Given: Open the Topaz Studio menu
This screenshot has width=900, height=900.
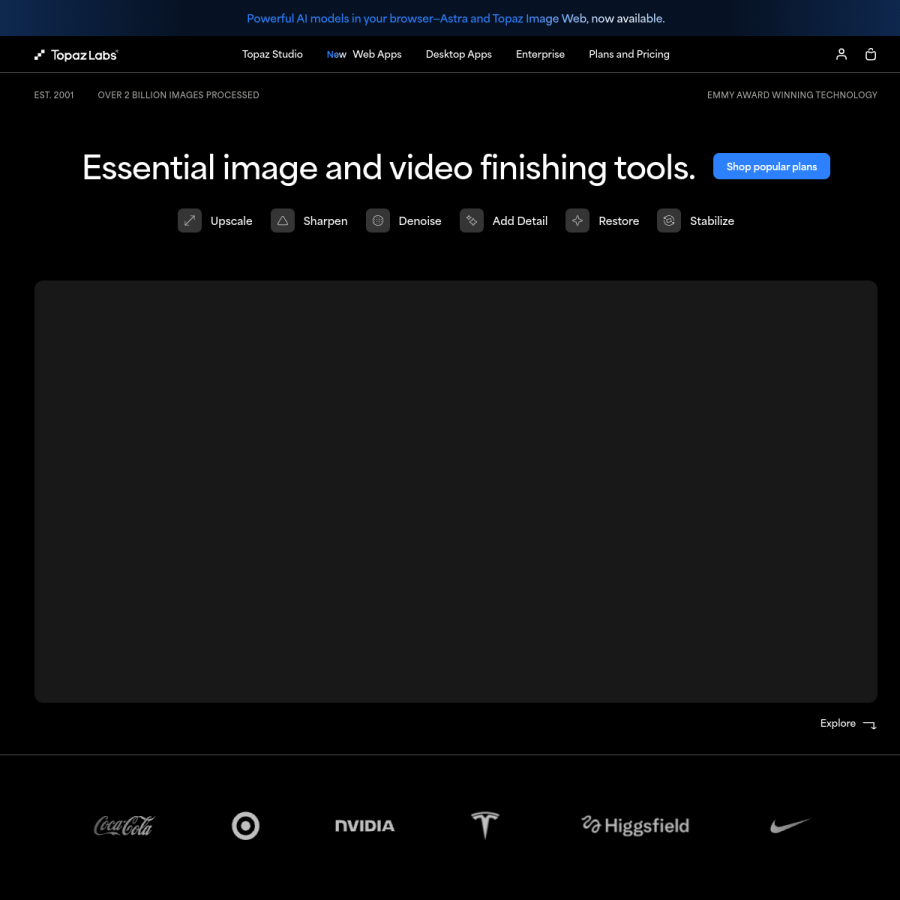Looking at the screenshot, I should click(272, 54).
